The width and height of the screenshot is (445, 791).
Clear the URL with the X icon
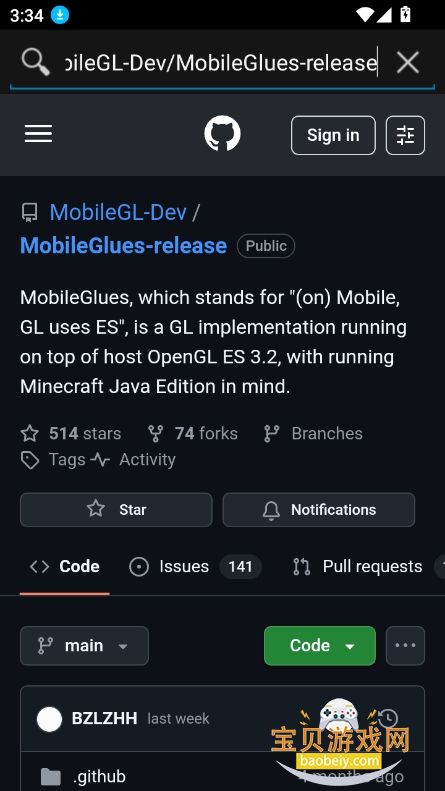coord(408,63)
